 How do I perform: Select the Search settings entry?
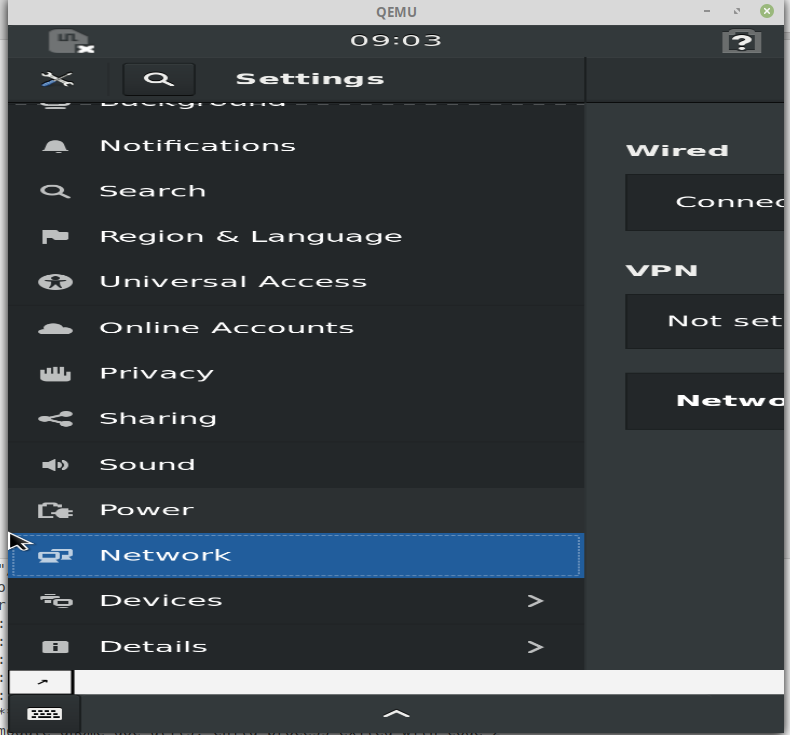pos(296,191)
